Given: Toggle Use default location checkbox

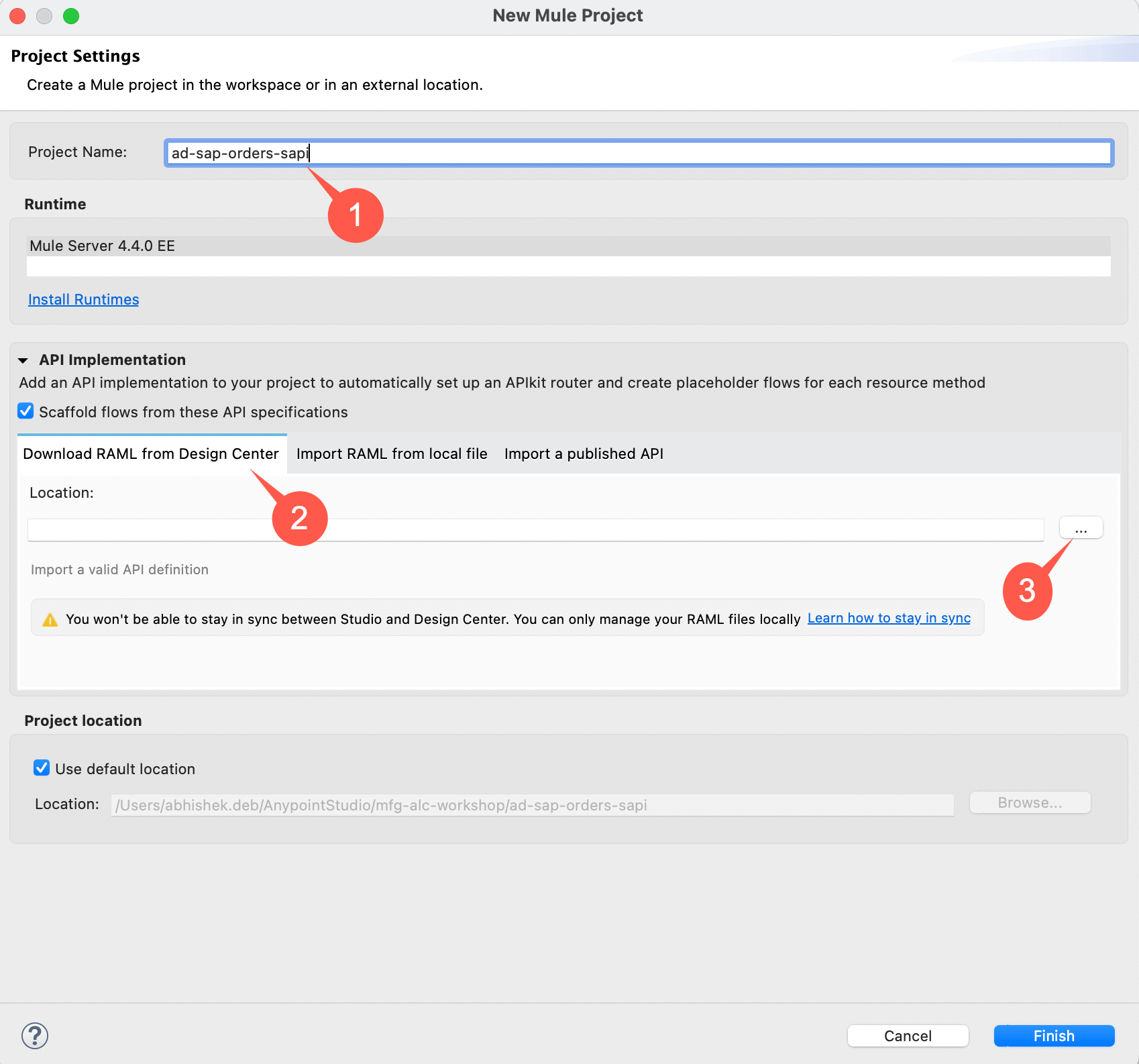Looking at the screenshot, I should click(x=42, y=768).
